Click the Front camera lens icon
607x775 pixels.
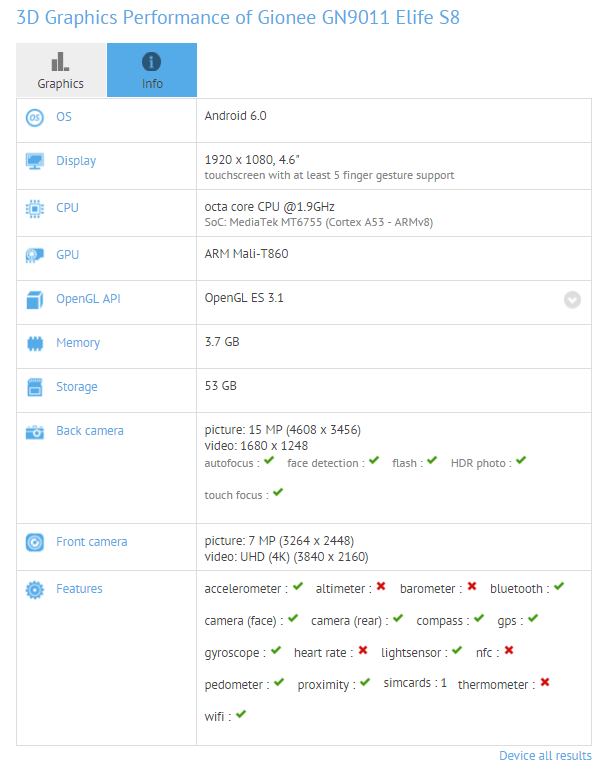[x=35, y=542]
